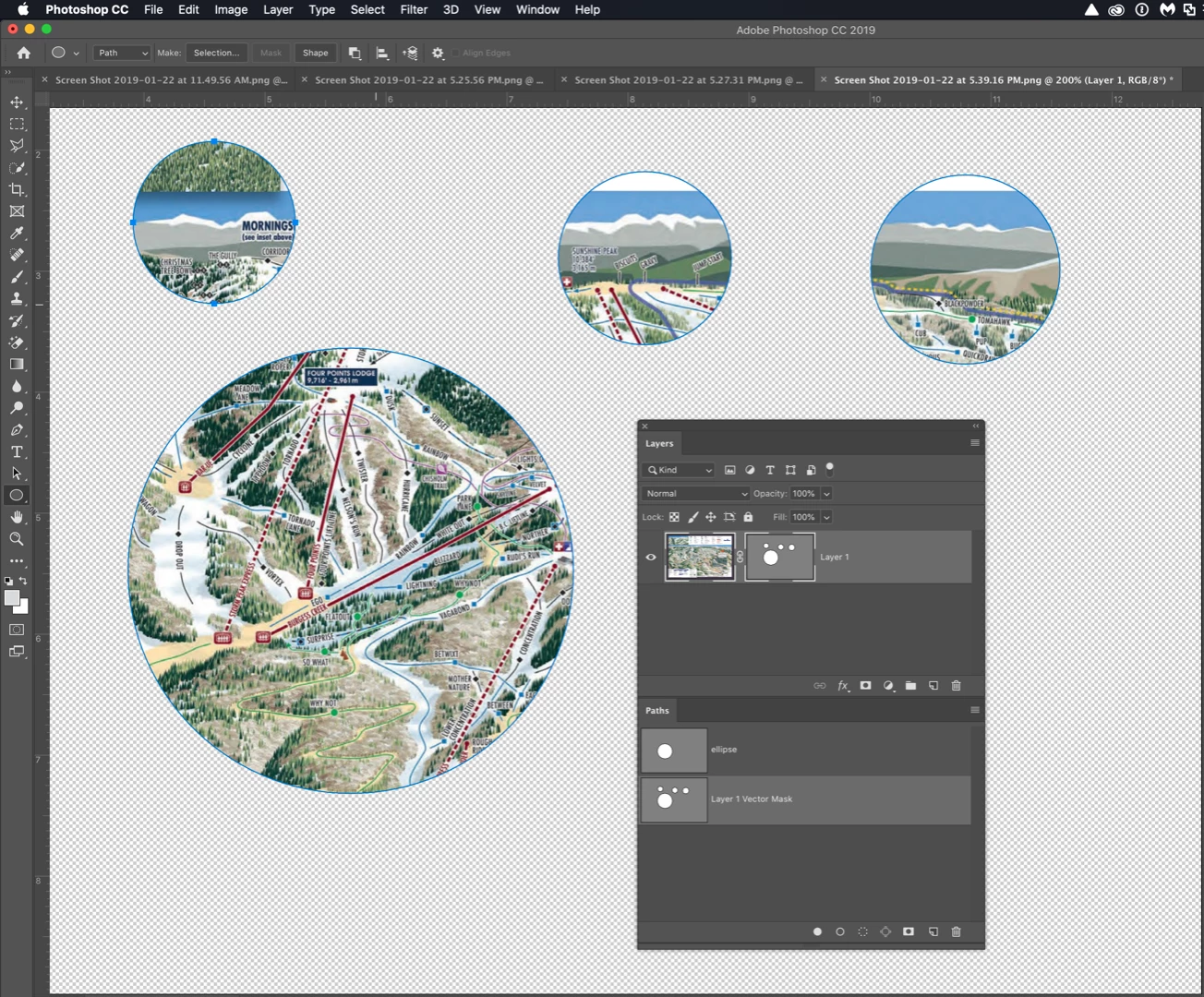Click the Home icon in options bar
The height and width of the screenshot is (997, 1204).
pos(24,53)
